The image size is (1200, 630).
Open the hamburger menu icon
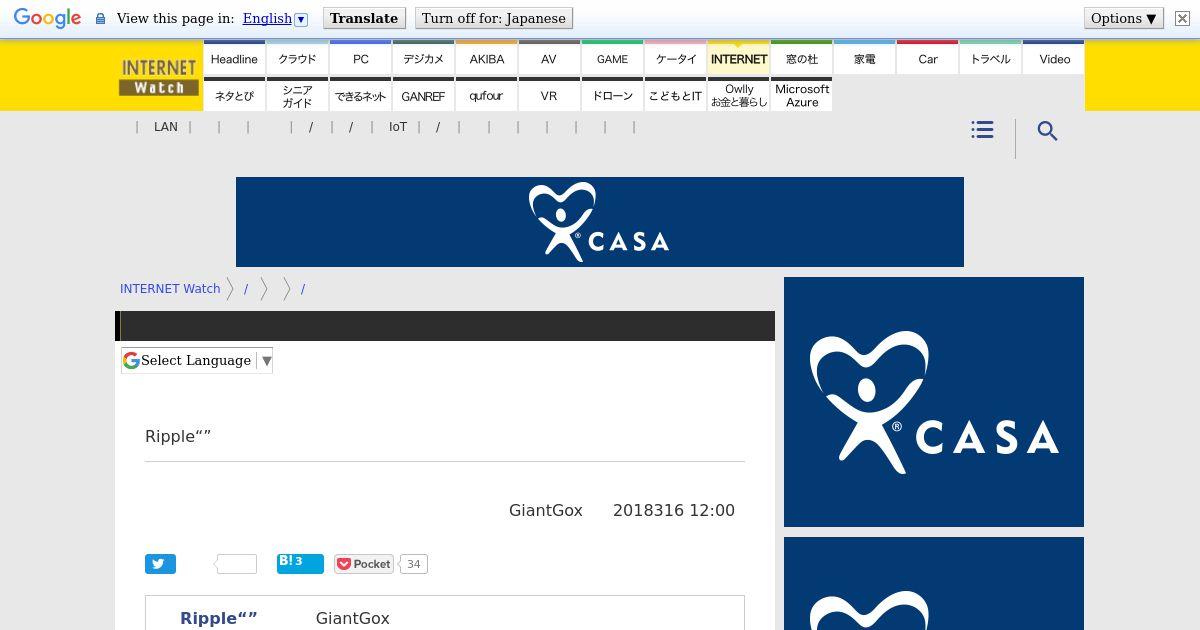pos(982,130)
